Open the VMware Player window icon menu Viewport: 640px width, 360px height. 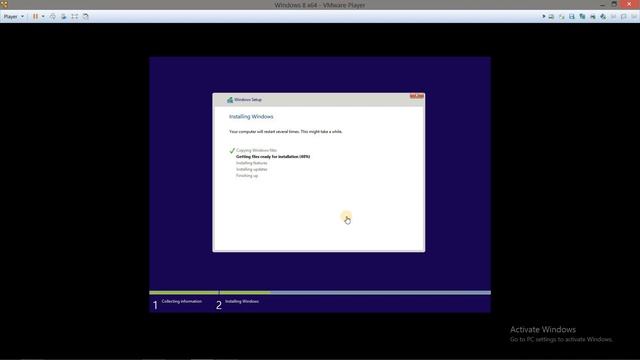click(4, 4)
